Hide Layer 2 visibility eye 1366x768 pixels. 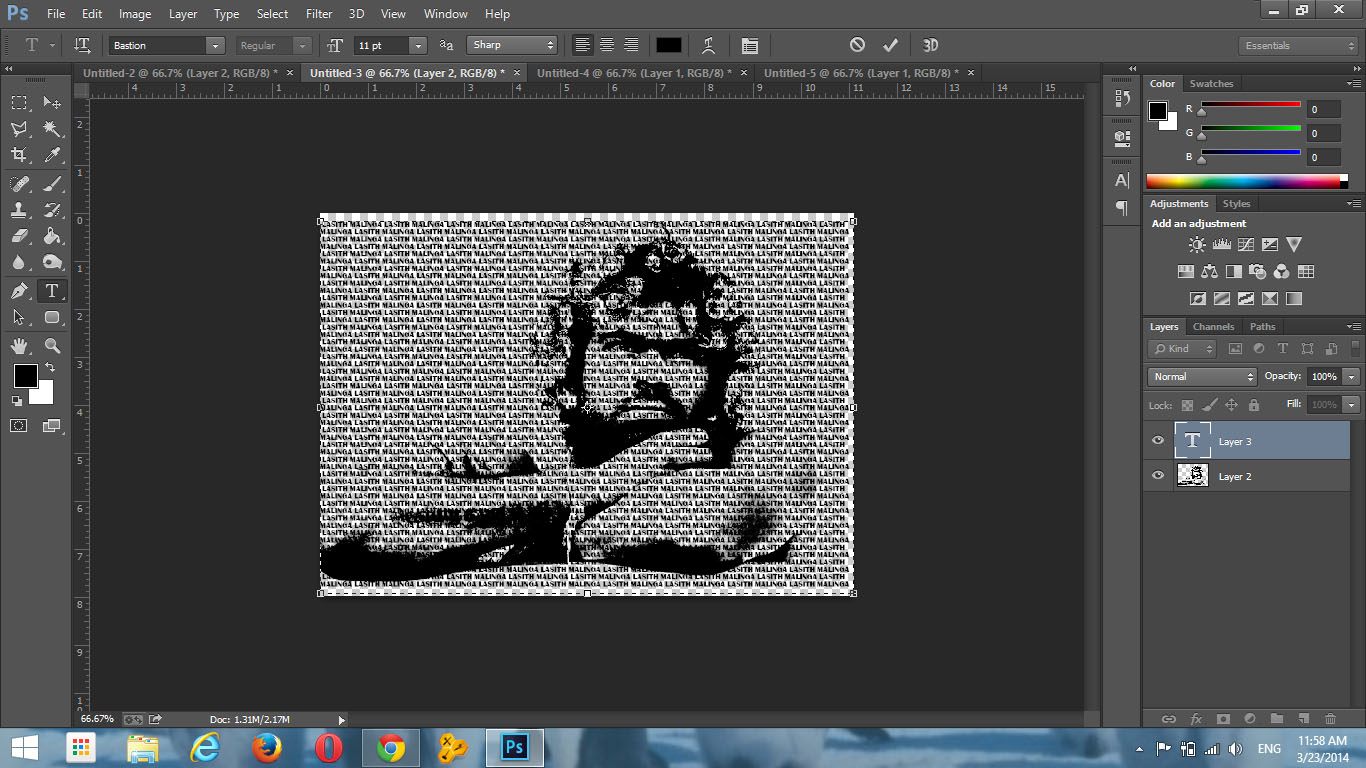(x=1158, y=476)
